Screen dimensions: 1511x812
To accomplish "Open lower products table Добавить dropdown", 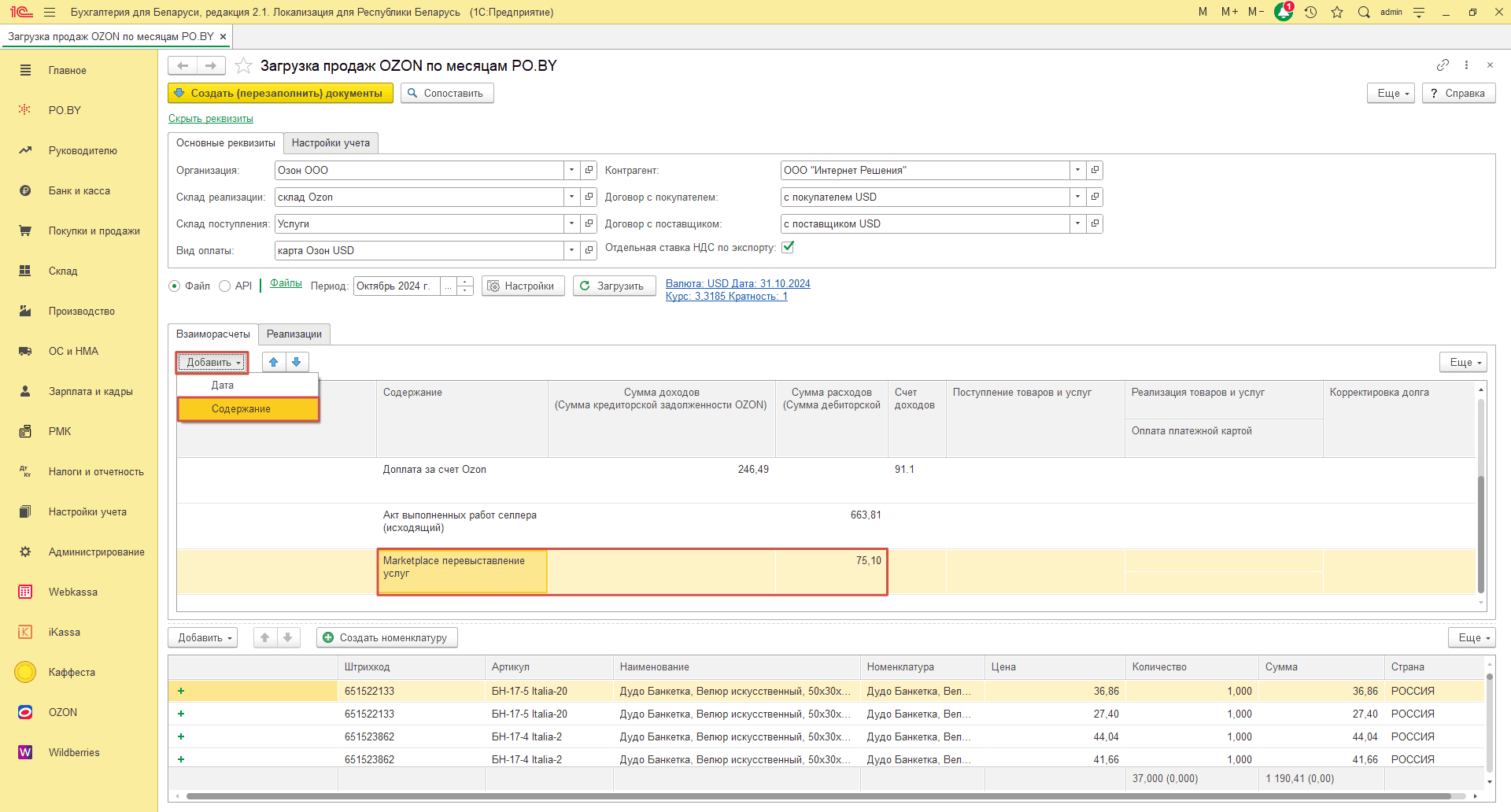I will (204, 637).
